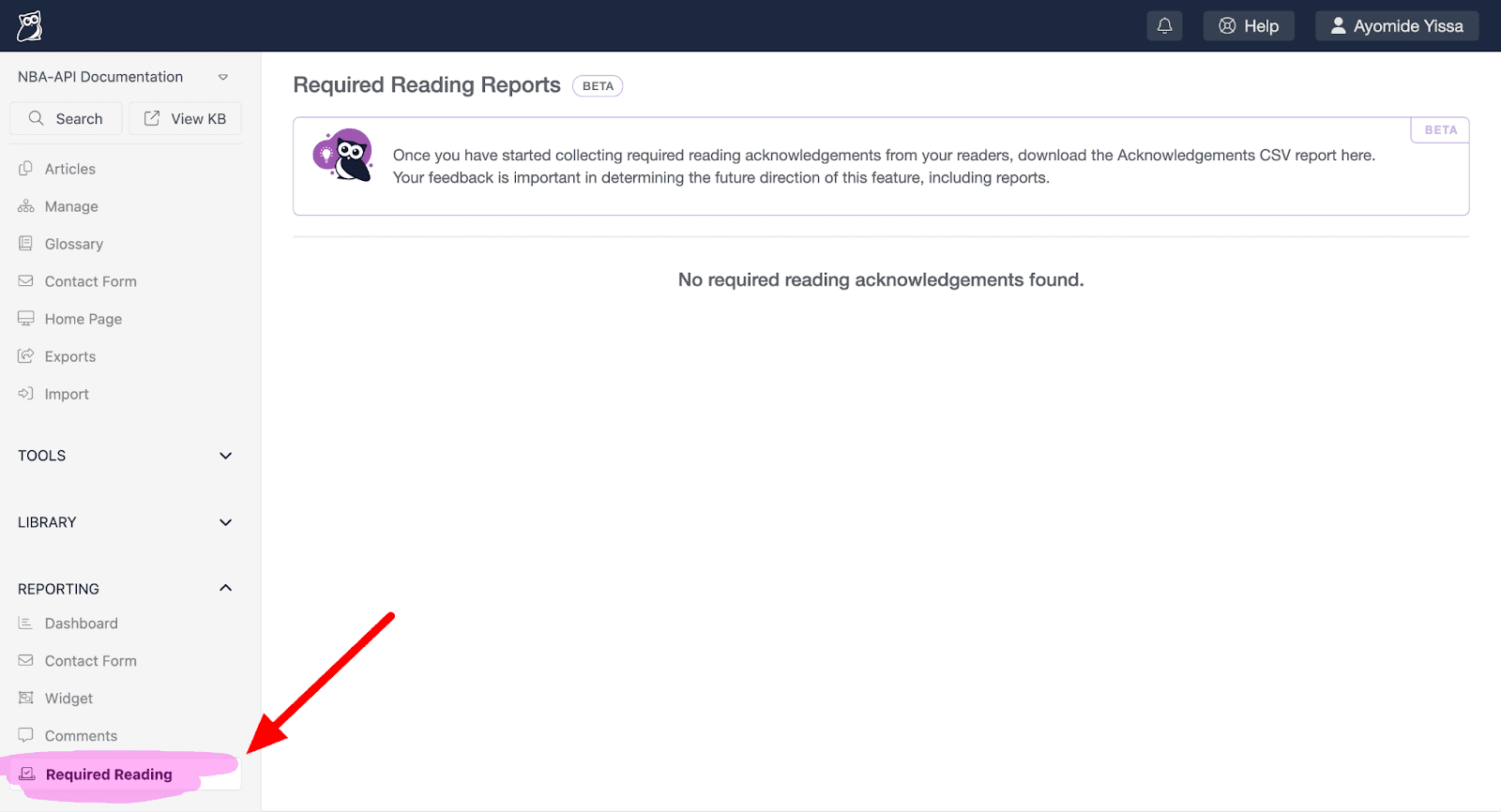The height and width of the screenshot is (812, 1501).
Task: Expand the TOOLS section chevron
Action: [x=225, y=456]
